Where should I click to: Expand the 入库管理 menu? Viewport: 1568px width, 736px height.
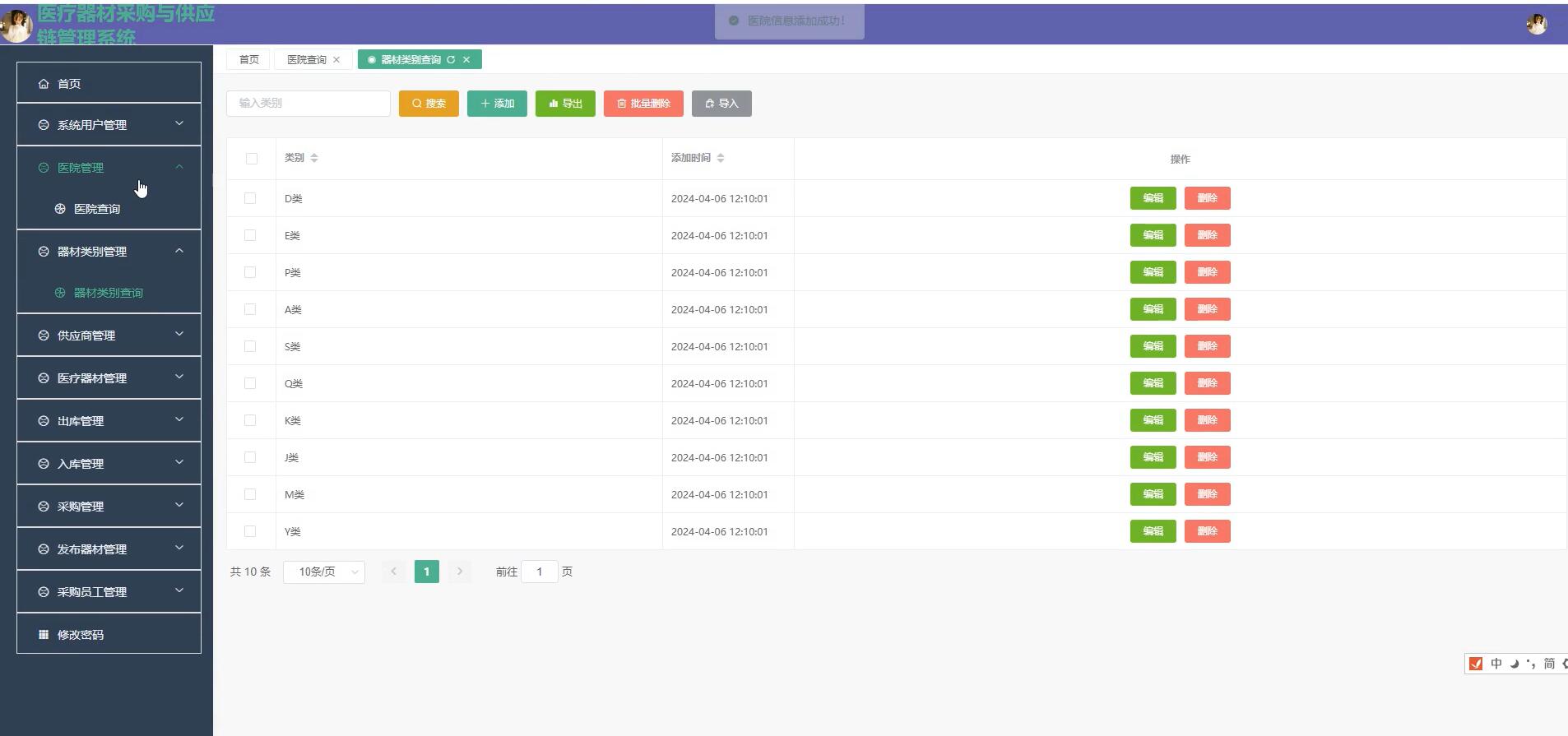pyautogui.click(x=109, y=464)
